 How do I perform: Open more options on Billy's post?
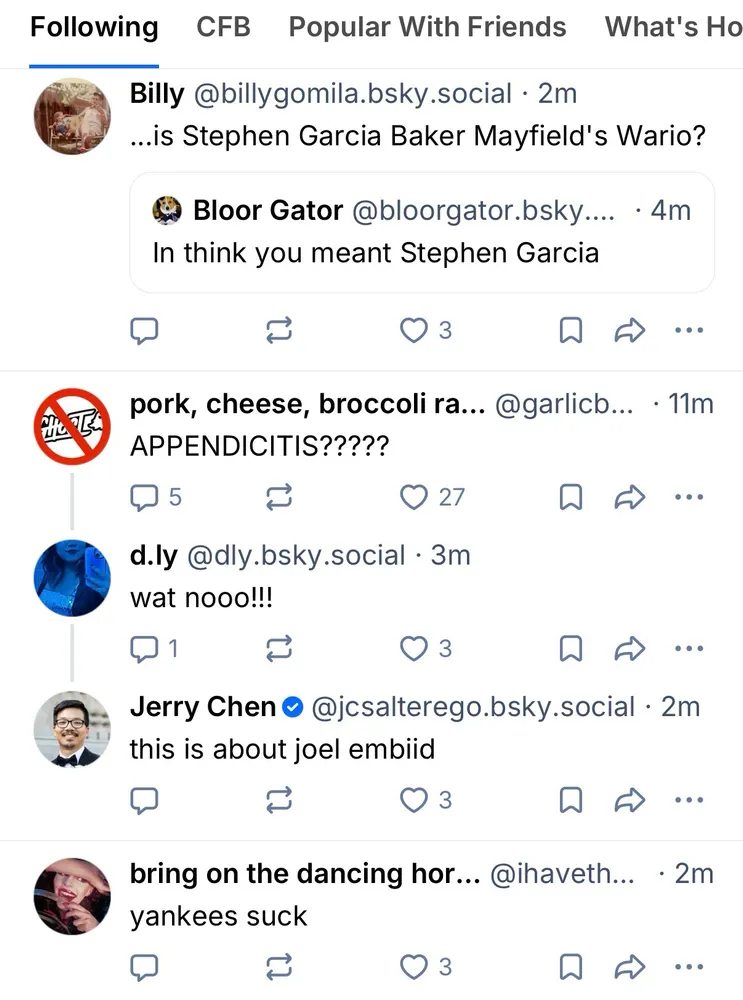coord(689,331)
